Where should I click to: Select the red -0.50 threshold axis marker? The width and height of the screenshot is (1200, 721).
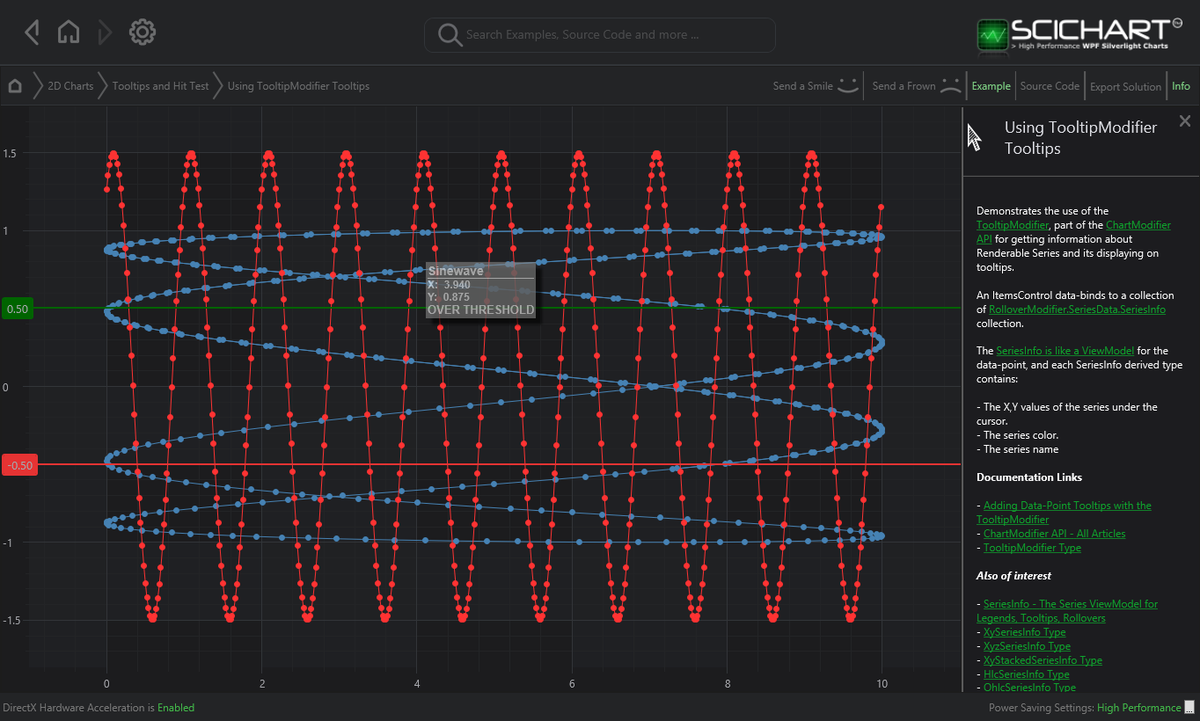pyautogui.click(x=20, y=465)
